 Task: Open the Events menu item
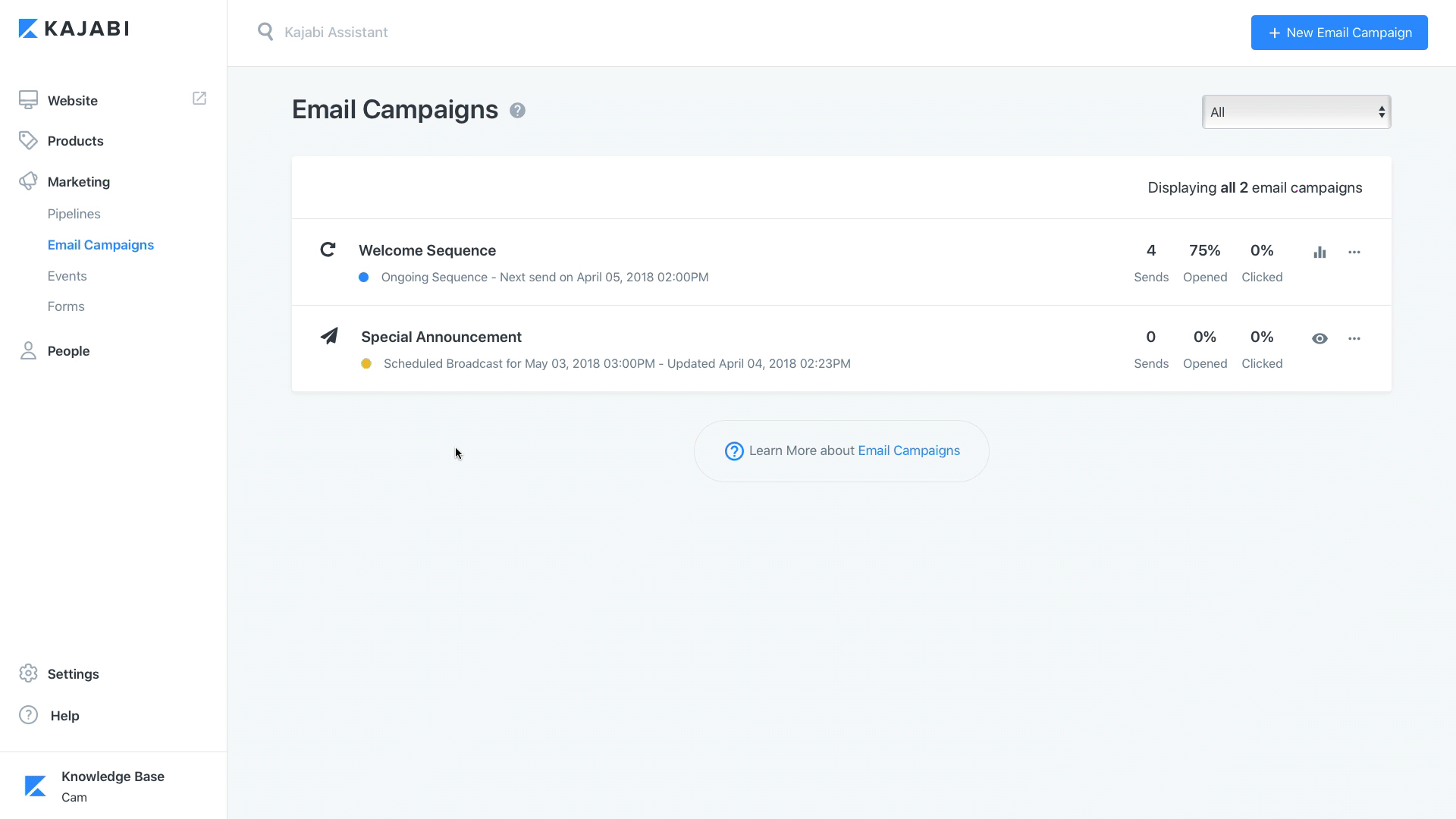(x=67, y=276)
